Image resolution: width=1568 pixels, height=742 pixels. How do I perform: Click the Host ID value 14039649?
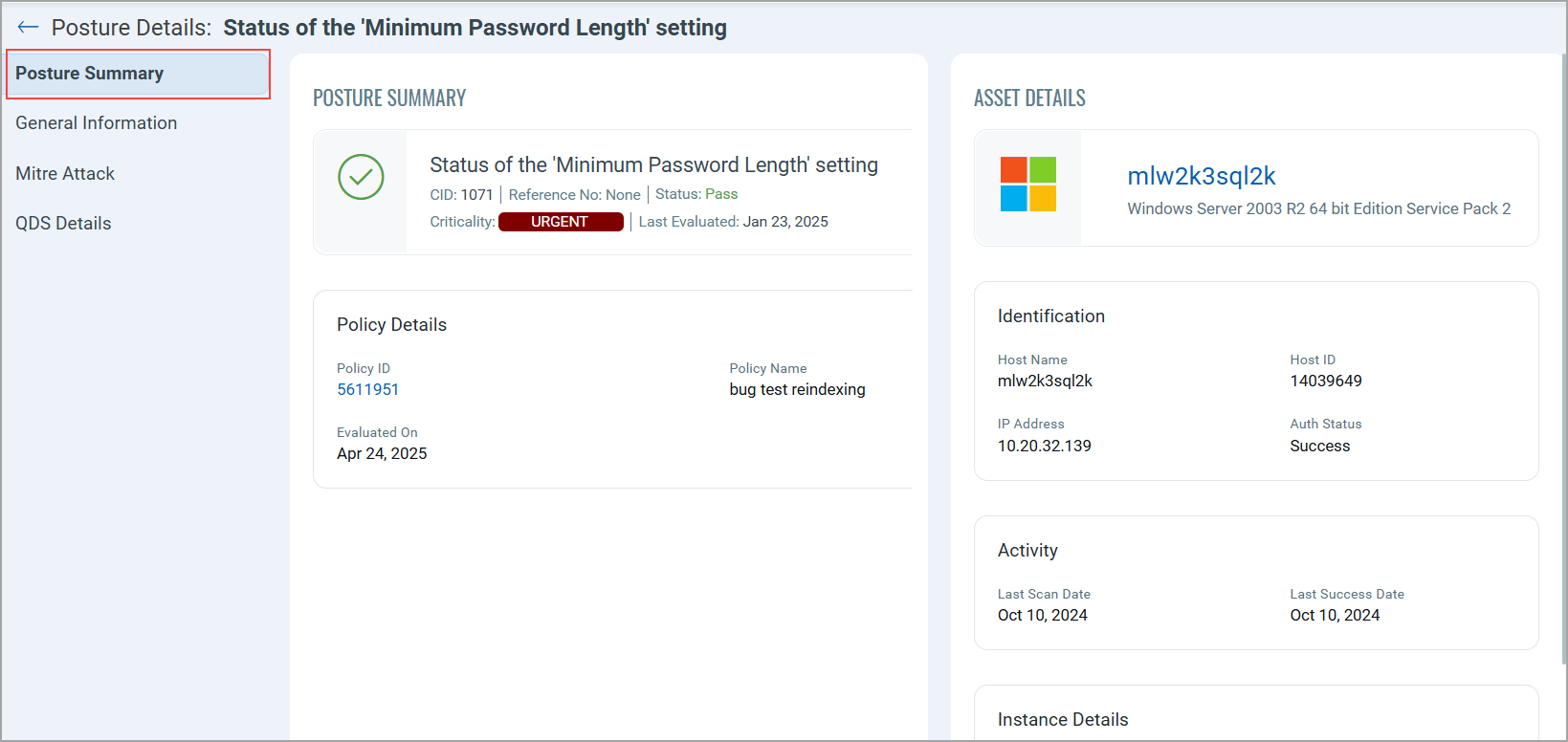(x=1325, y=381)
